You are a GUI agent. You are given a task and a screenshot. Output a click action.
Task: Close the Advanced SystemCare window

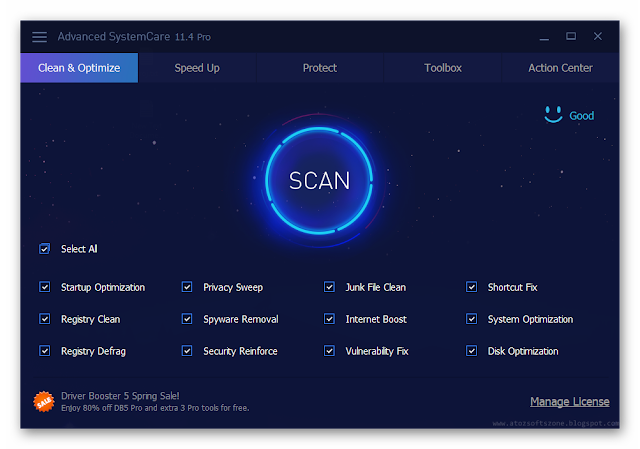pos(598,36)
